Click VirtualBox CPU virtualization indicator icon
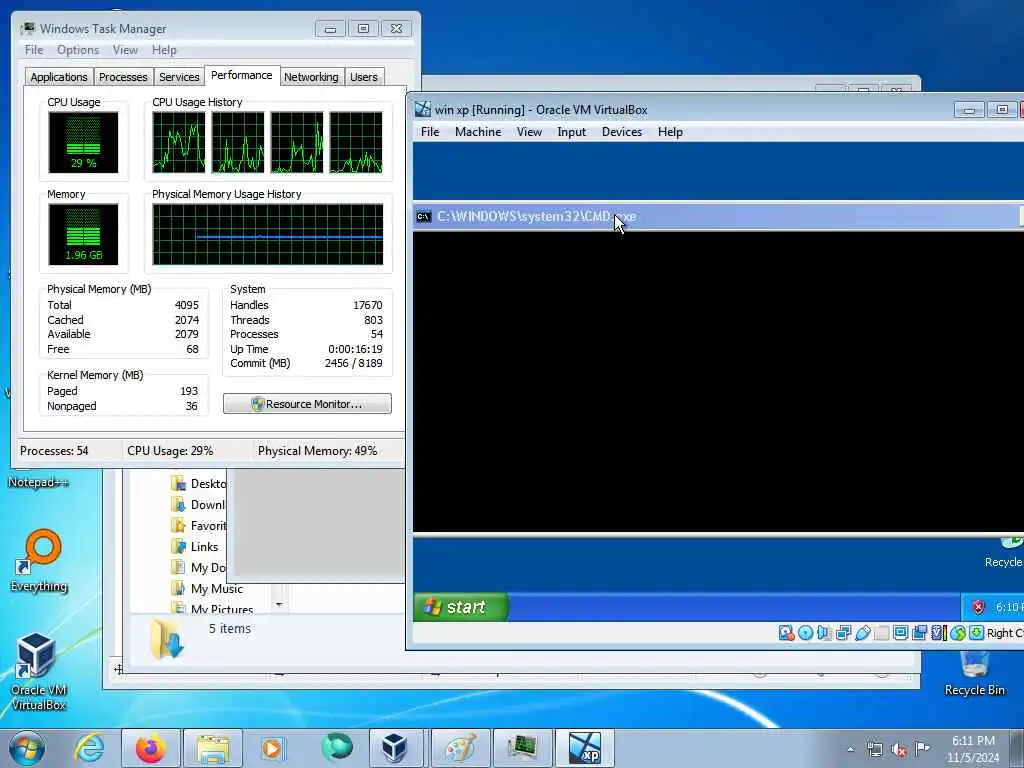 [938, 632]
